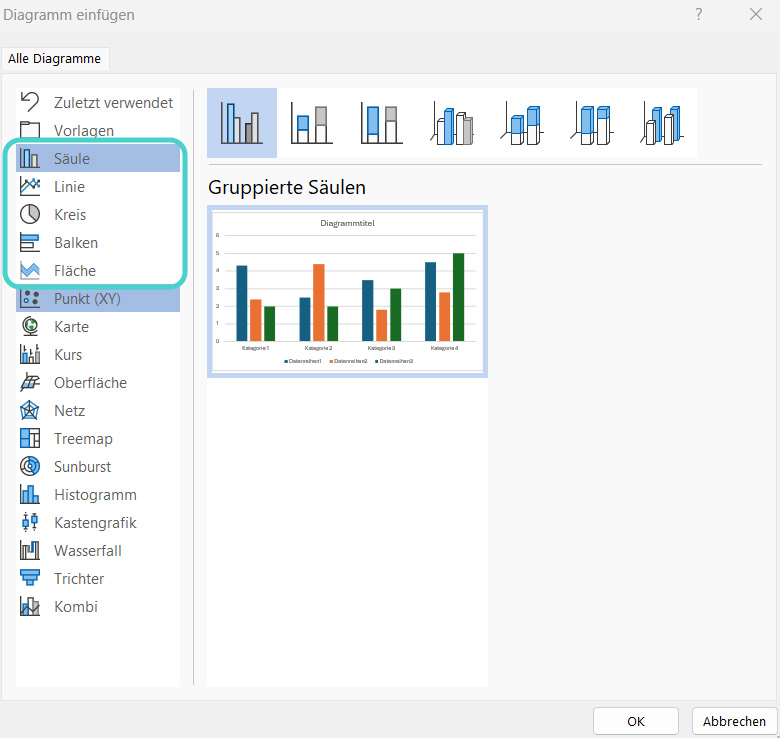Choose the Linie chart icon
The image size is (780, 738).
pos(30,186)
